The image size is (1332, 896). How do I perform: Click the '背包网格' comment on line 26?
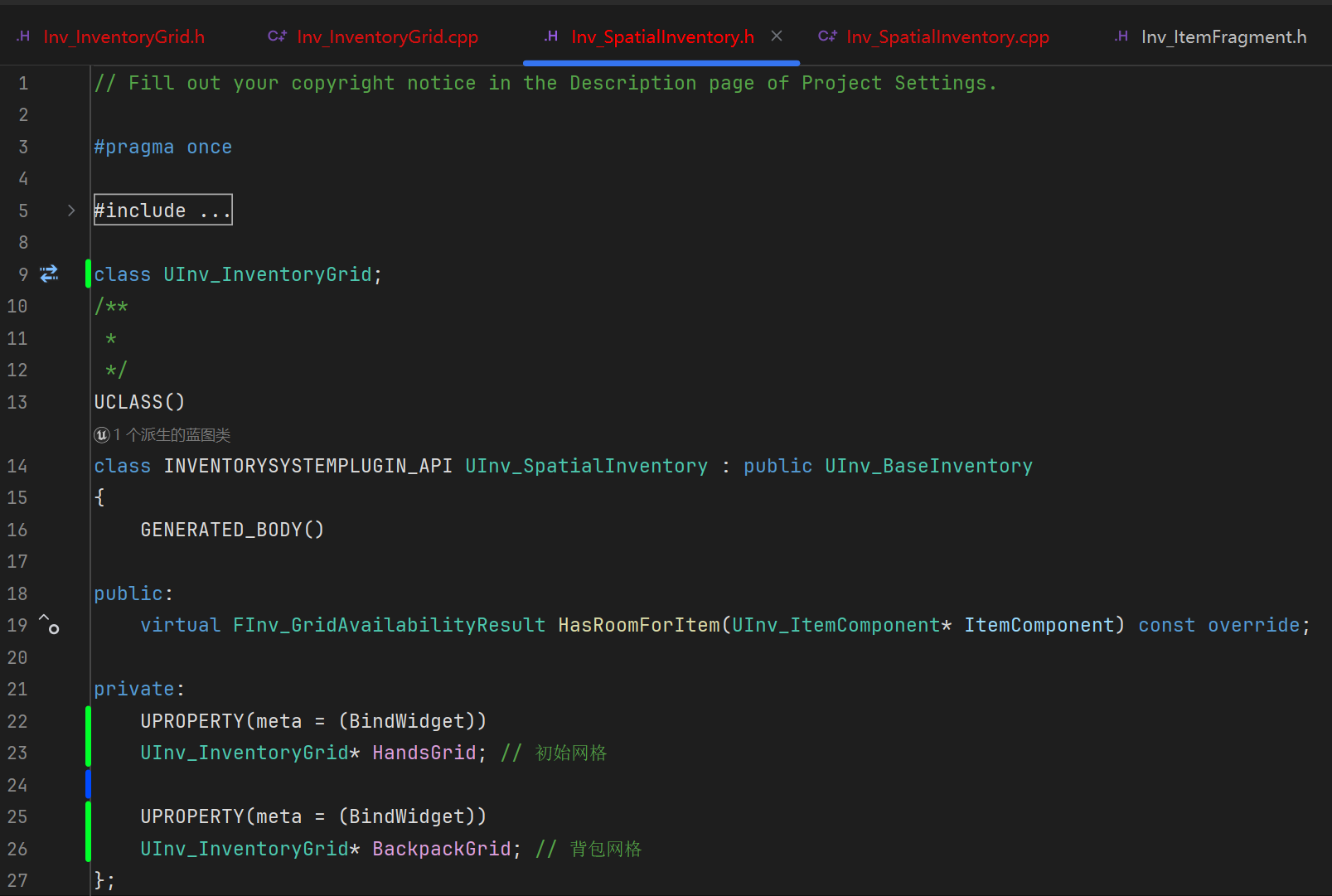(606, 849)
